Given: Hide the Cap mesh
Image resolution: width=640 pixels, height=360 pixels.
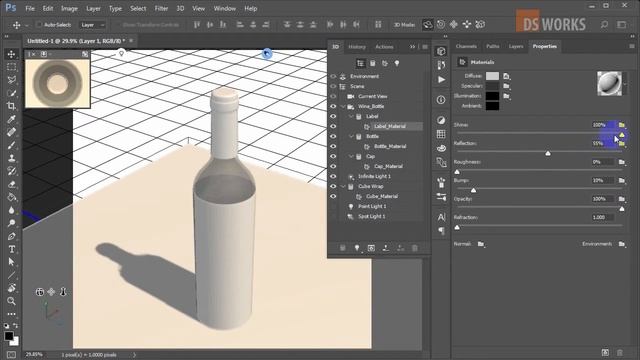Looking at the screenshot, I should pos(333,156).
